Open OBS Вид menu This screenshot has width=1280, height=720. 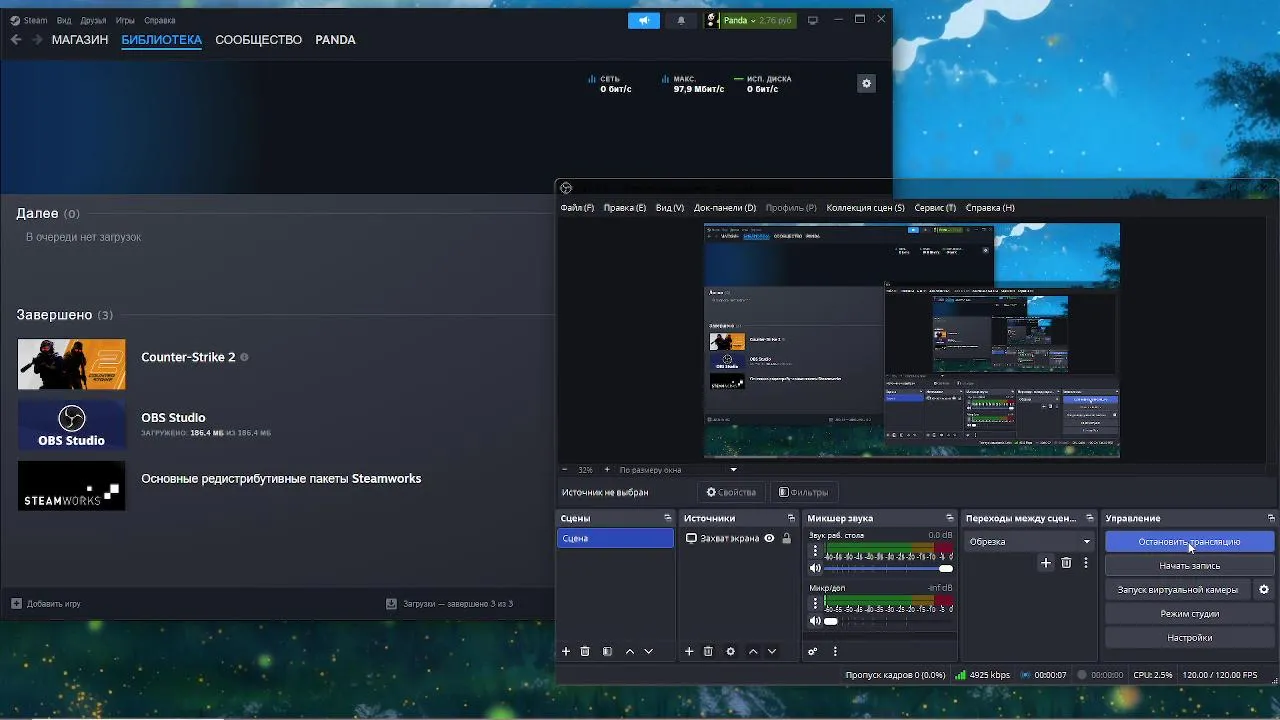670,208
